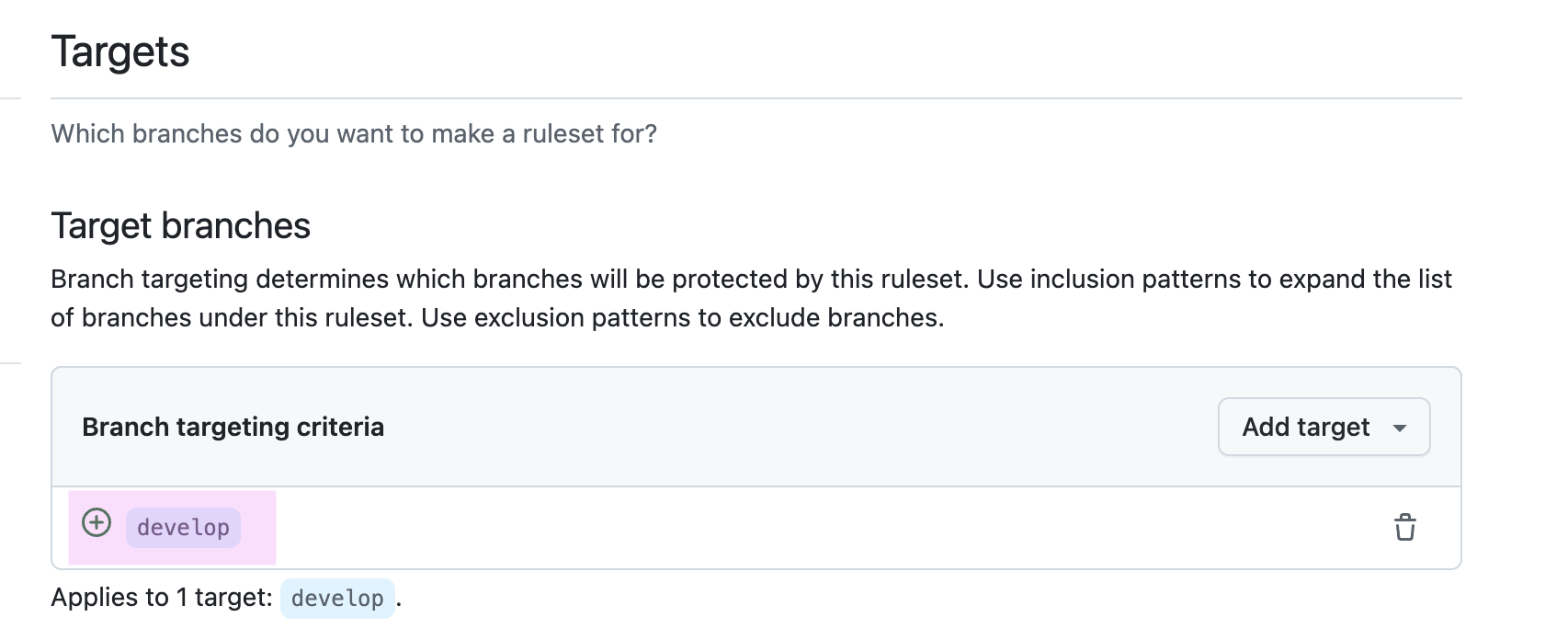Click the circled plus include icon
Image resolution: width=1568 pixels, height=640 pixels.
(x=97, y=522)
